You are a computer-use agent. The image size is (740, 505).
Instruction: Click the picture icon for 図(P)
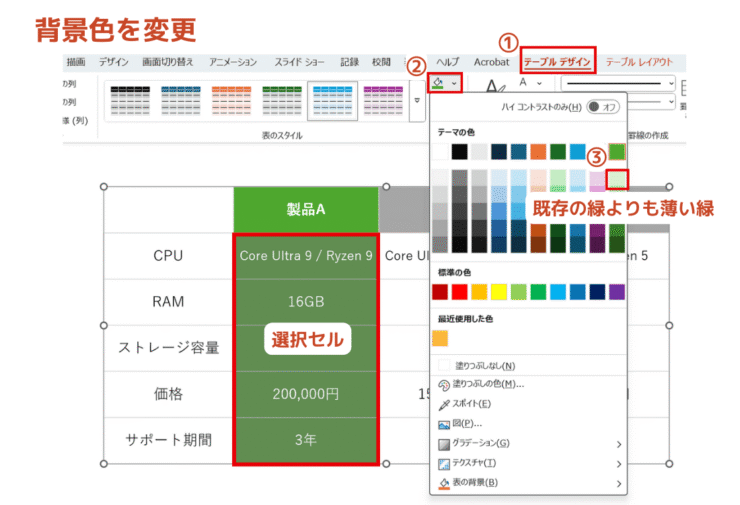coord(444,424)
